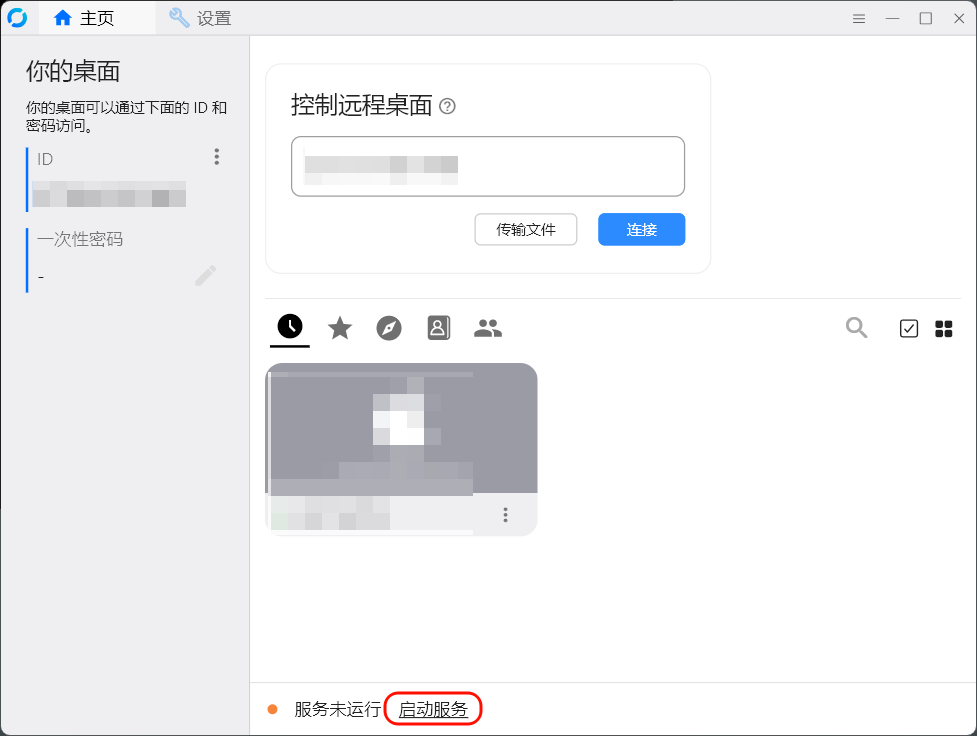The width and height of the screenshot is (977, 736).
Task: Edit the one-time password with the pencil icon
Action: tap(205, 275)
